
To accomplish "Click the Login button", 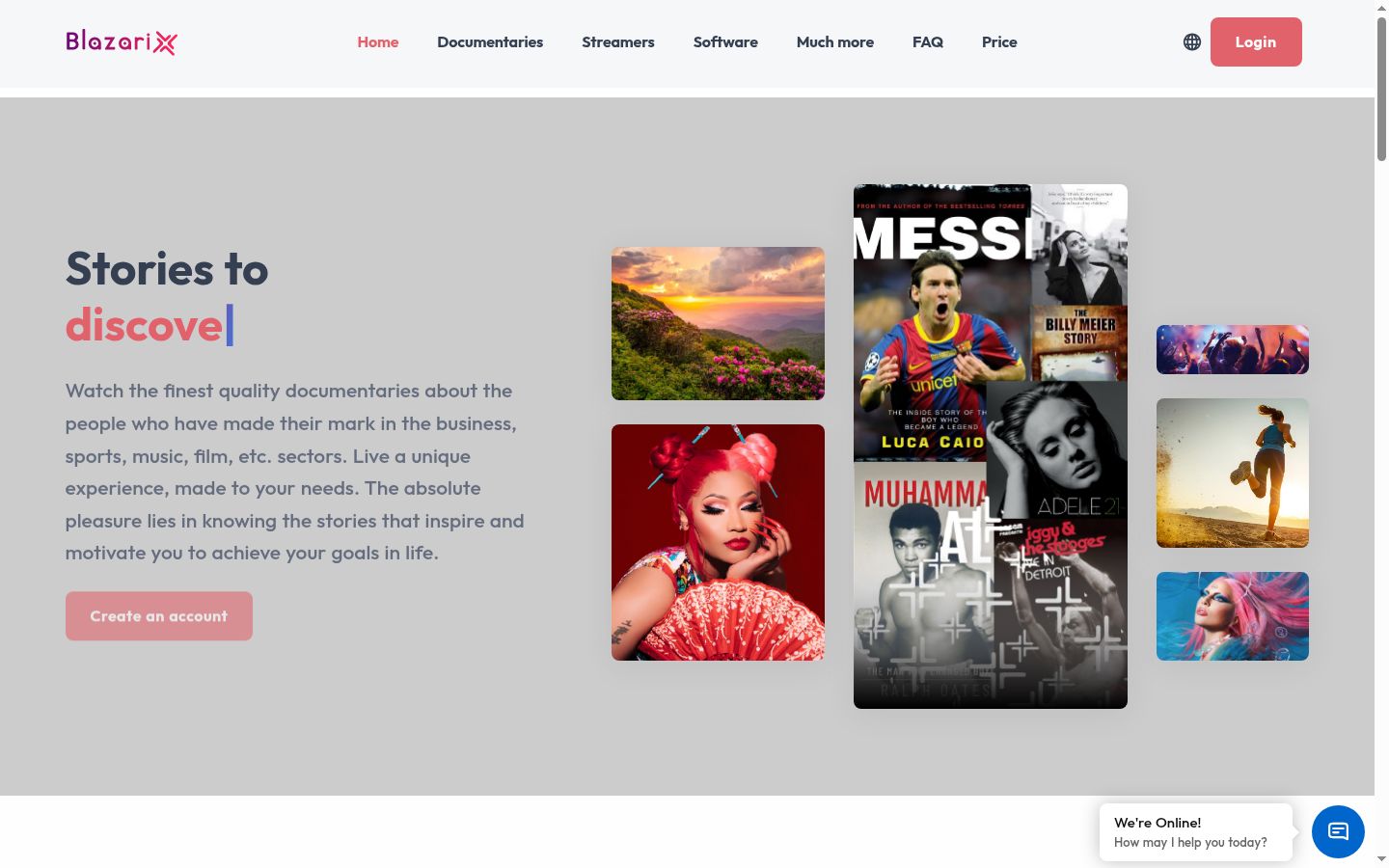I will [1256, 41].
